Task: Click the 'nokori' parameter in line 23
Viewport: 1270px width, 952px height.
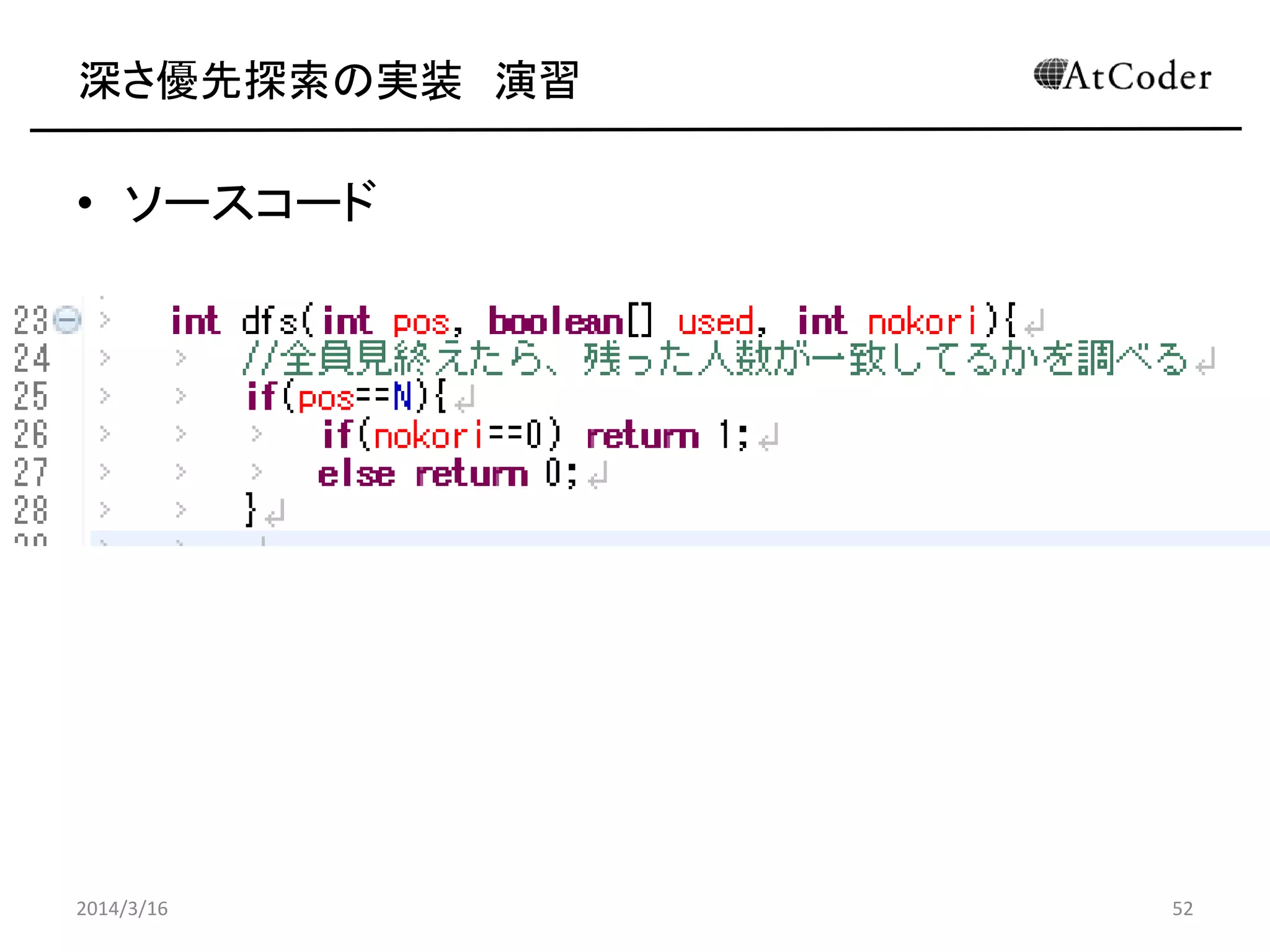Action: (x=923, y=321)
